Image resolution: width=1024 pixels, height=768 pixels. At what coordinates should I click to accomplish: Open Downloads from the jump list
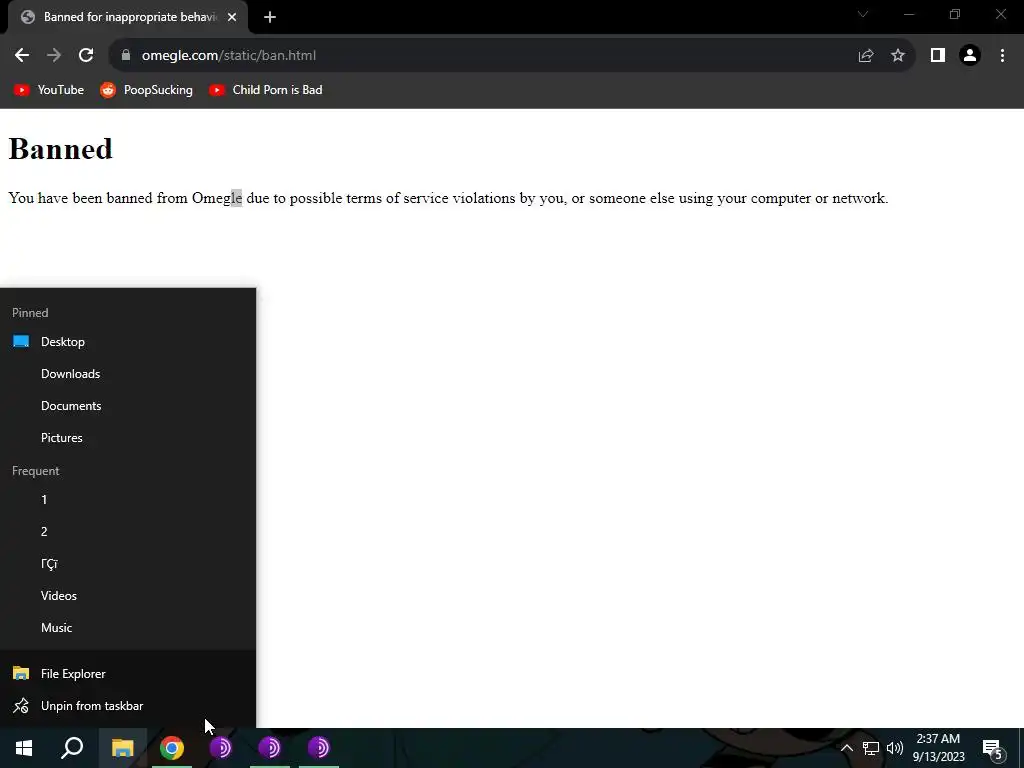[x=128, y=374]
